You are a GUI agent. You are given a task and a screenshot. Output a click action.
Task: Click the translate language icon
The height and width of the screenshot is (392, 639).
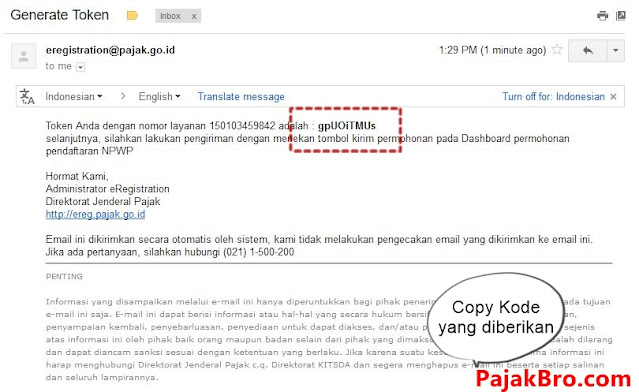point(27,97)
